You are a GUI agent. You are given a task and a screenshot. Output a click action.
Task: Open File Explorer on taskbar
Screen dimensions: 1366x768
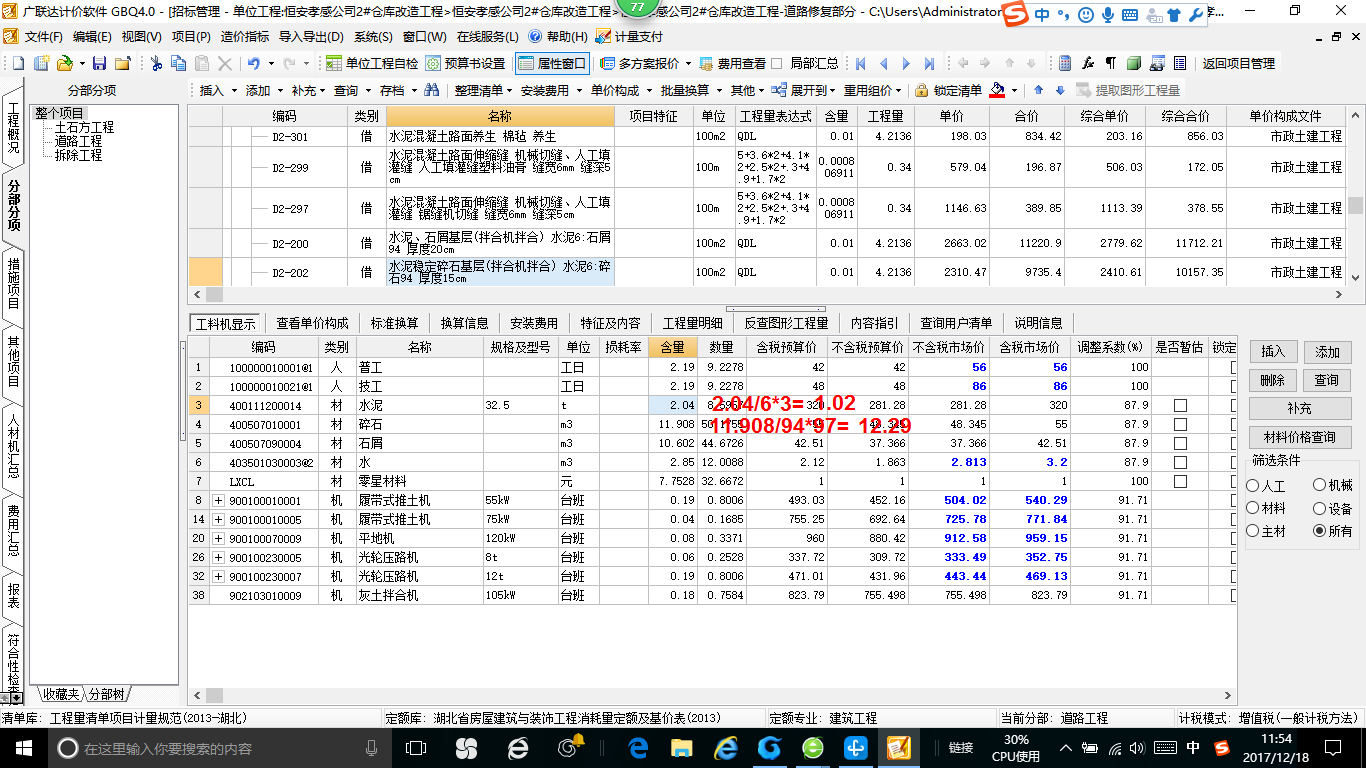[681, 747]
